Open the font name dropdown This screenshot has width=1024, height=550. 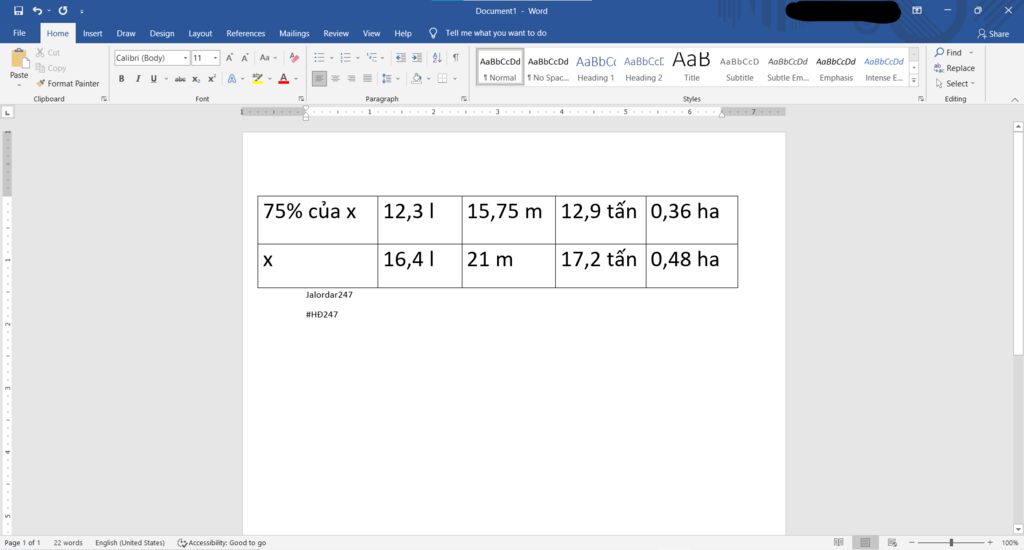[x=185, y=57]
